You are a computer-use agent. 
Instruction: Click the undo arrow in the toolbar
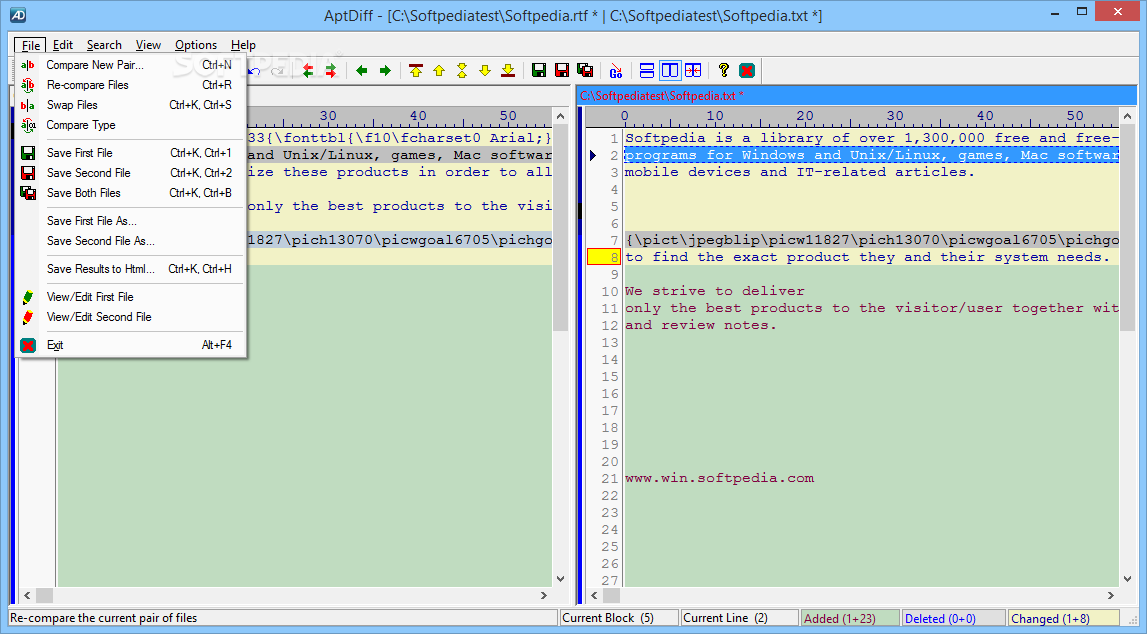click(255, 71)
